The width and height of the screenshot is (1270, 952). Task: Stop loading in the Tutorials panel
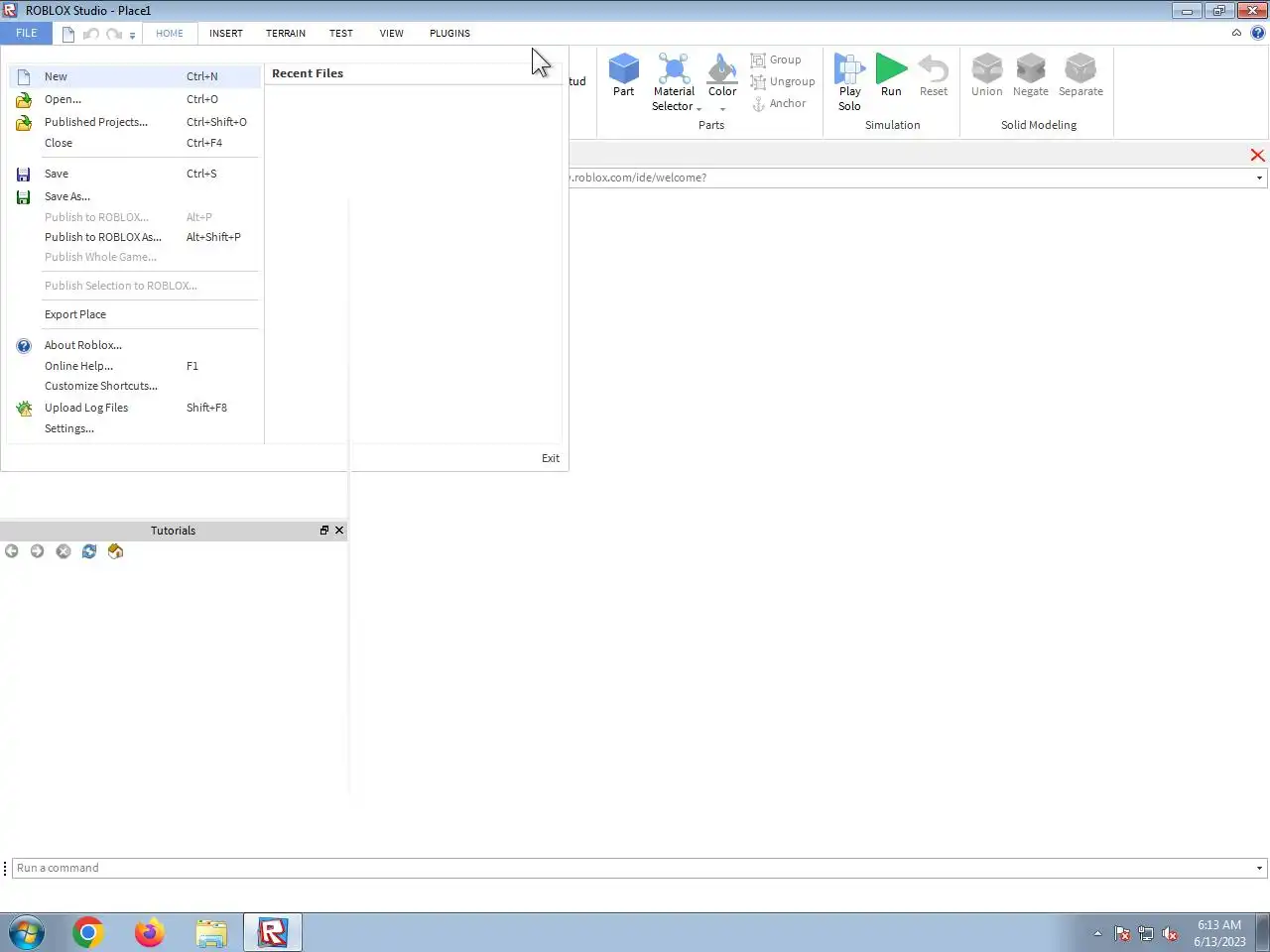click(x=63, y=551)
